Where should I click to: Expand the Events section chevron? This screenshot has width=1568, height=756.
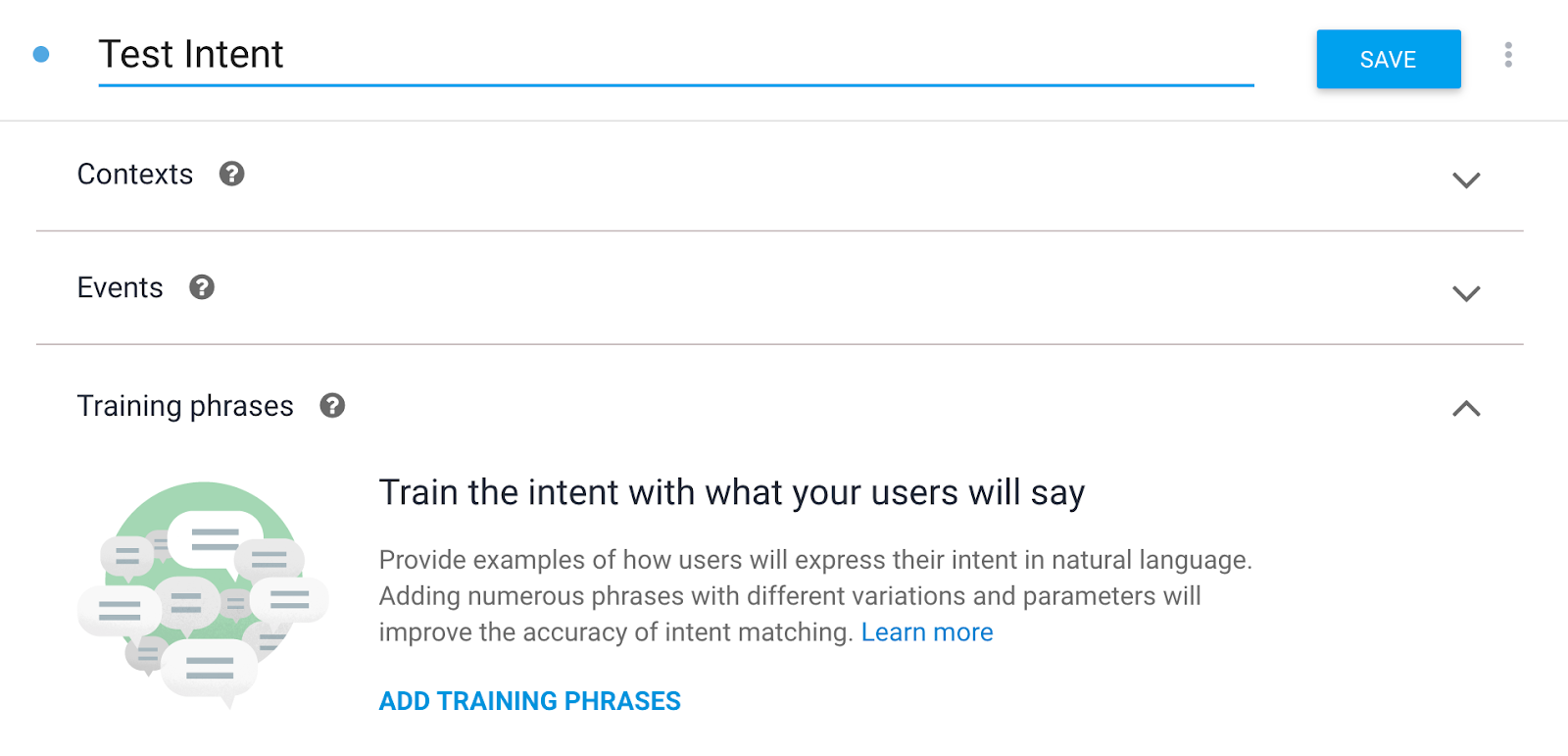(1466, 293)
